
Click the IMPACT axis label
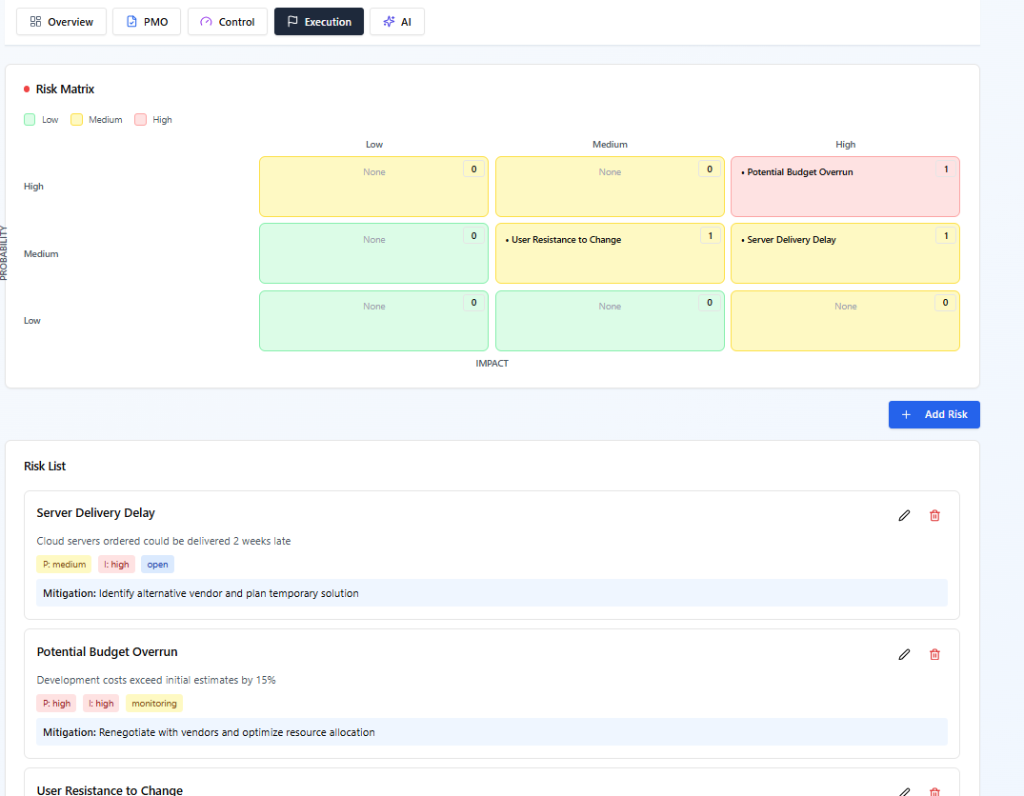pyautogui.click(x=492, y=363)
